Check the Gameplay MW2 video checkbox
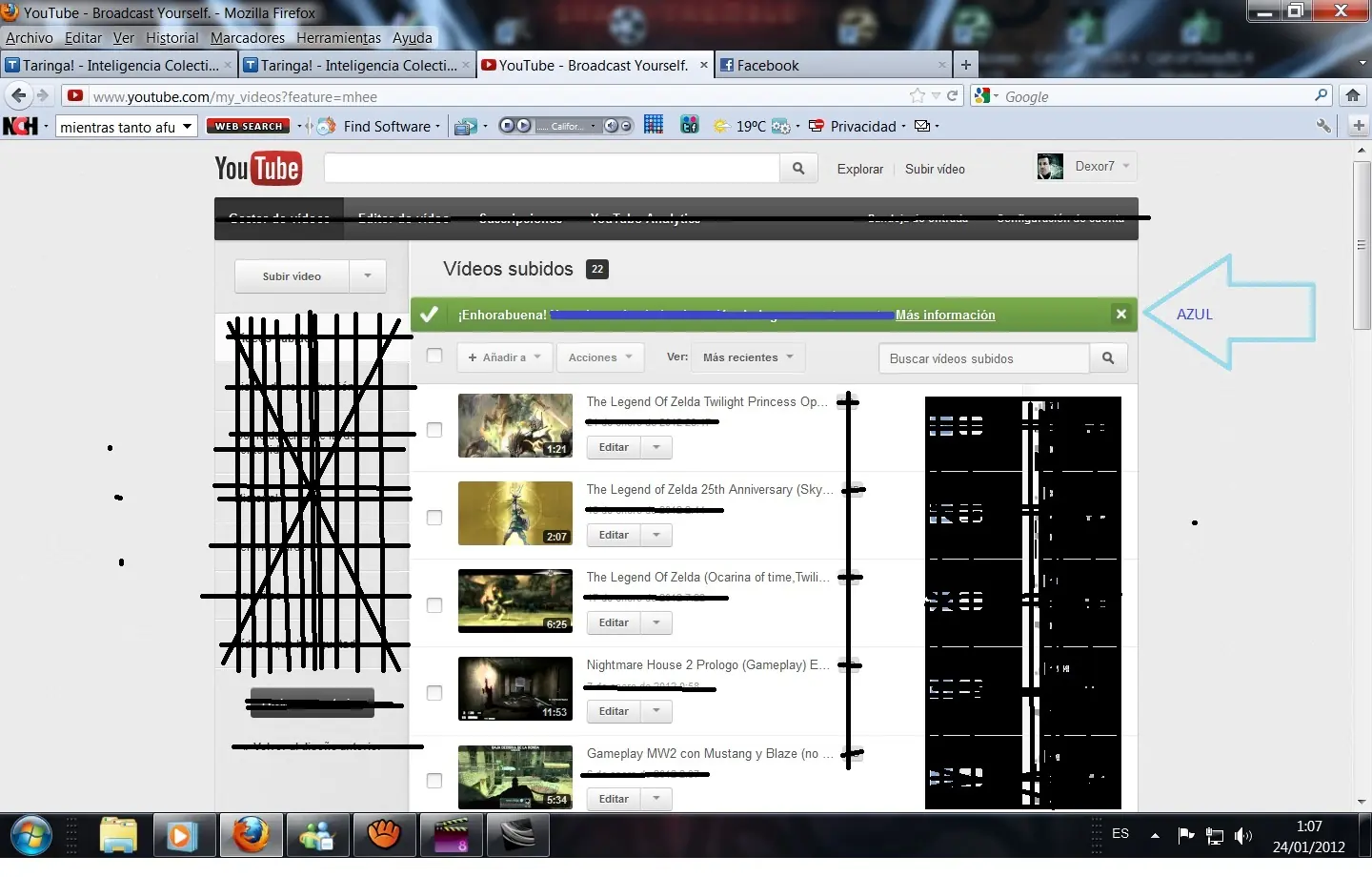The width and height of the screenshot is (1372, 877). pyautogui.click(x=434, y=781)
